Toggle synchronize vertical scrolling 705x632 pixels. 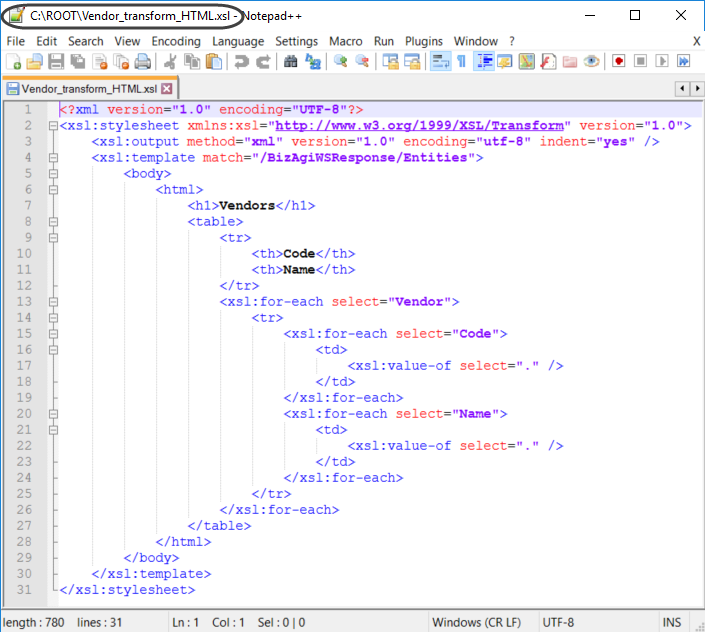click(390, 62)
